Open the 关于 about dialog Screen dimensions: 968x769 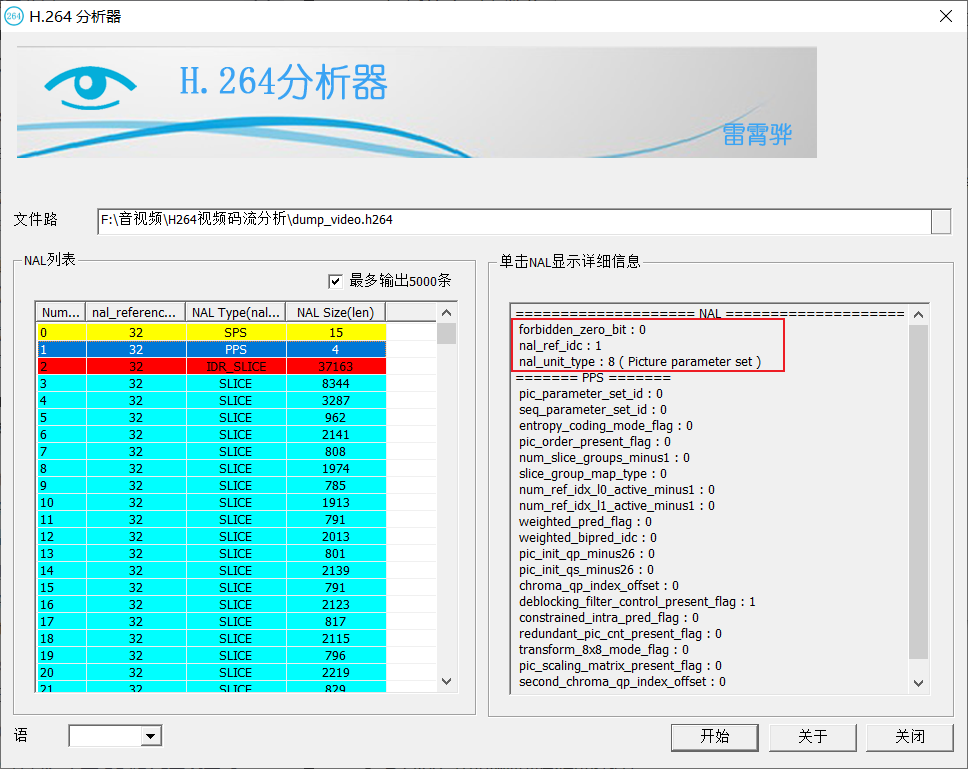coord(812,736)
